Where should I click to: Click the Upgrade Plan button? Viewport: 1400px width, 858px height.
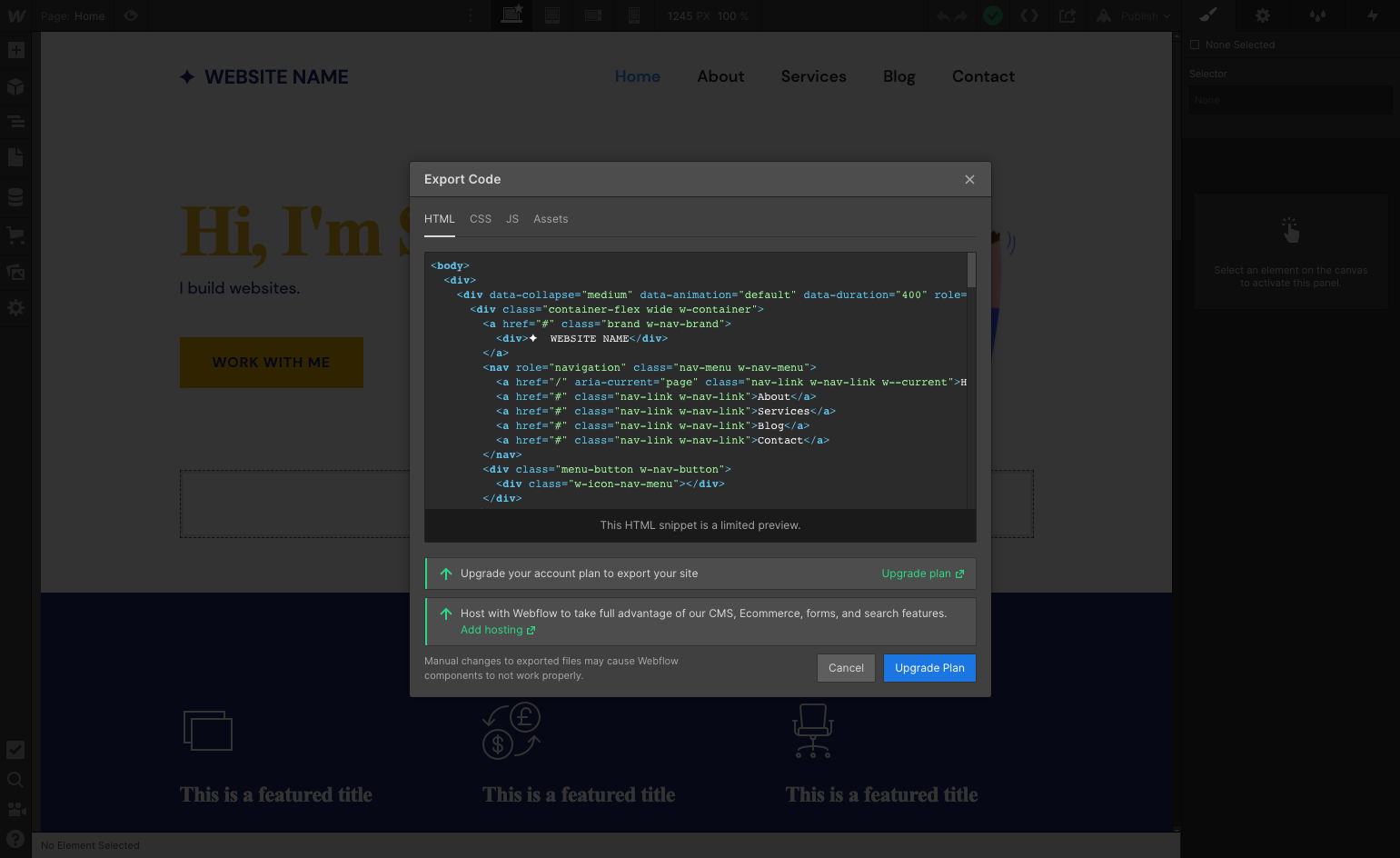click(x=929, y=667)
